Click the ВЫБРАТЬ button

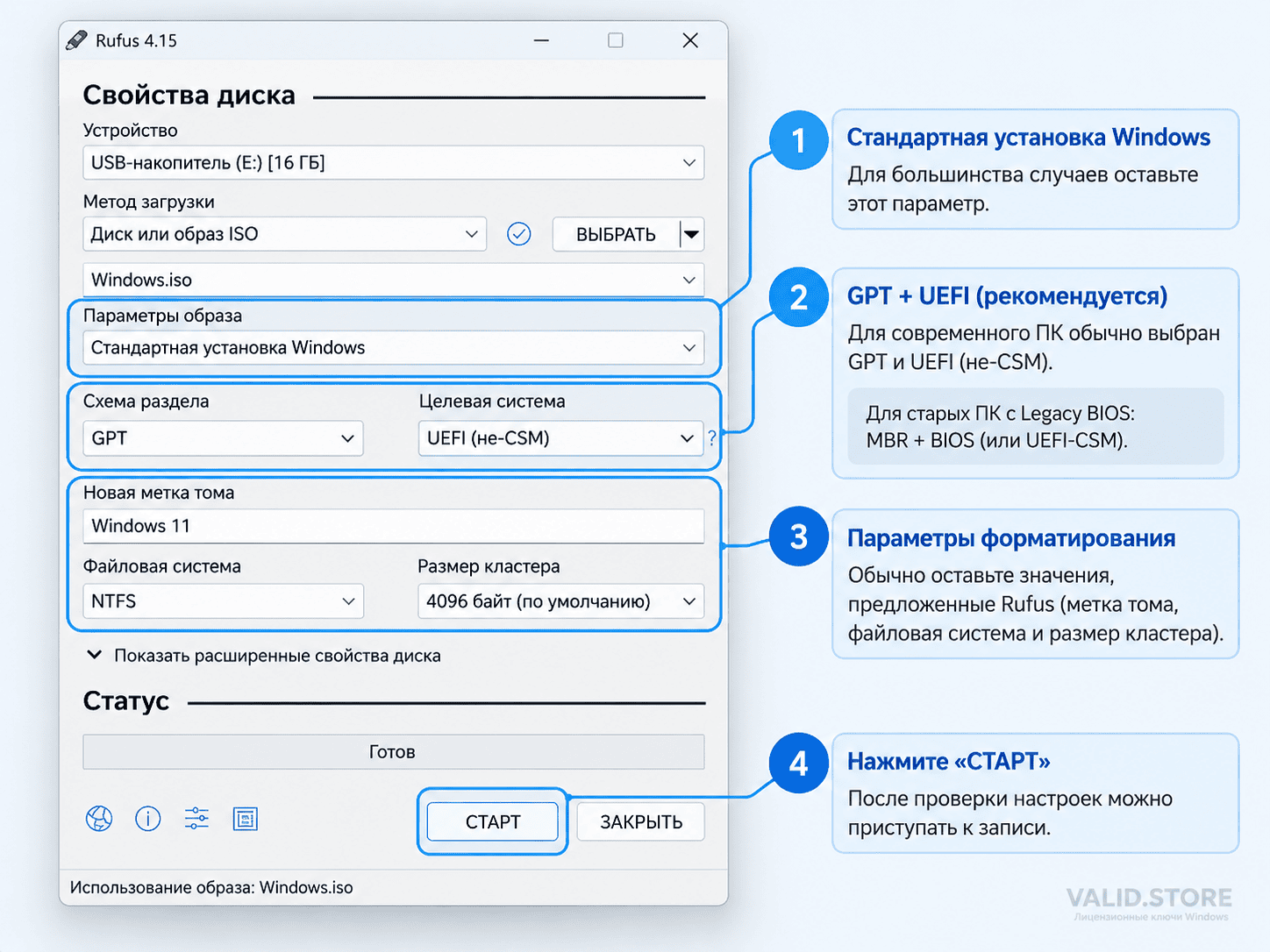[616, 234]
